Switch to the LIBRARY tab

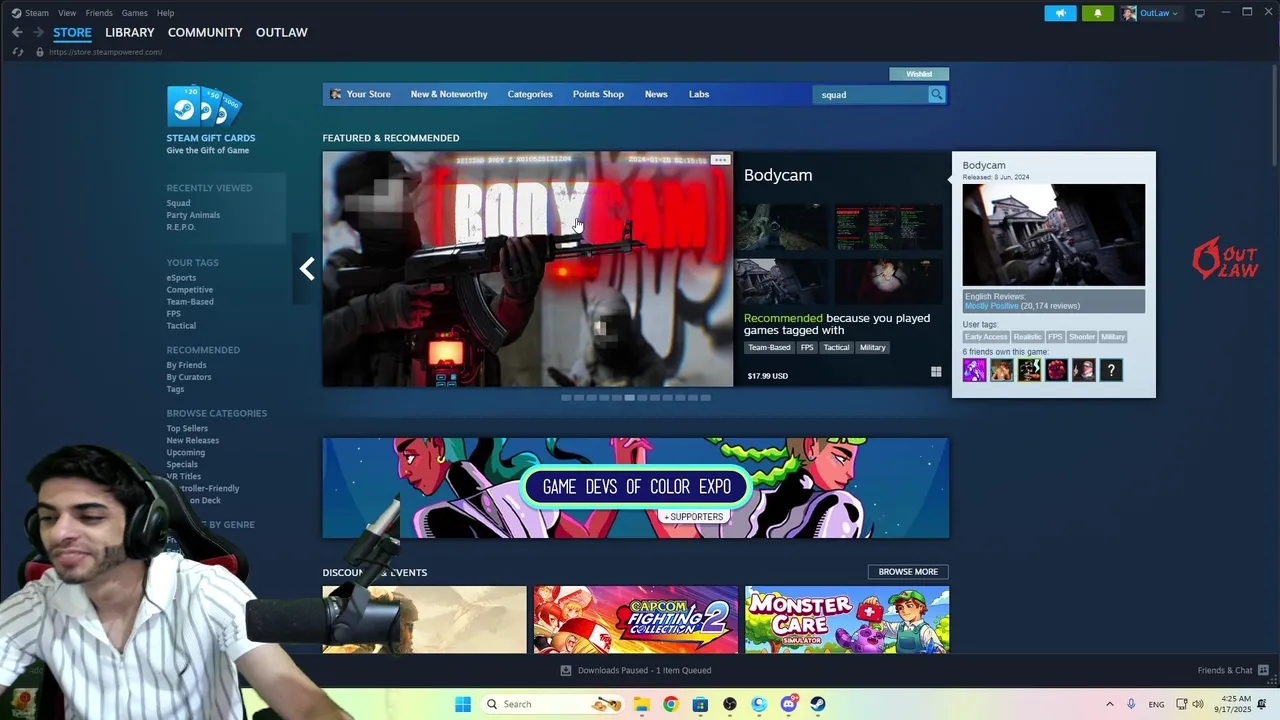pos(130,32)
